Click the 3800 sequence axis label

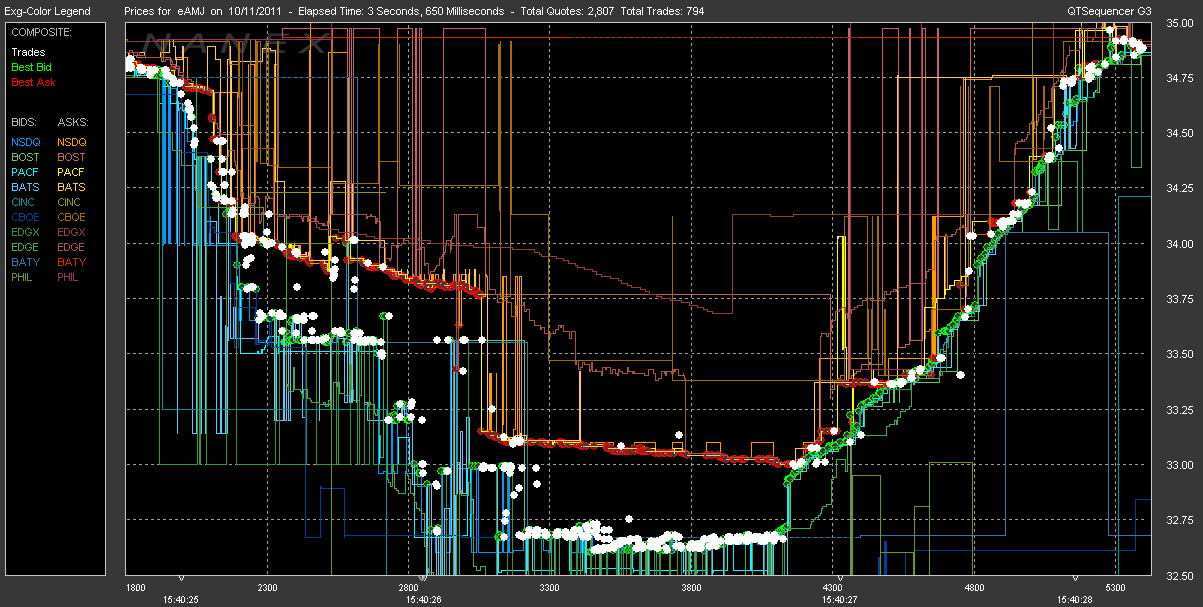(692, 588)
